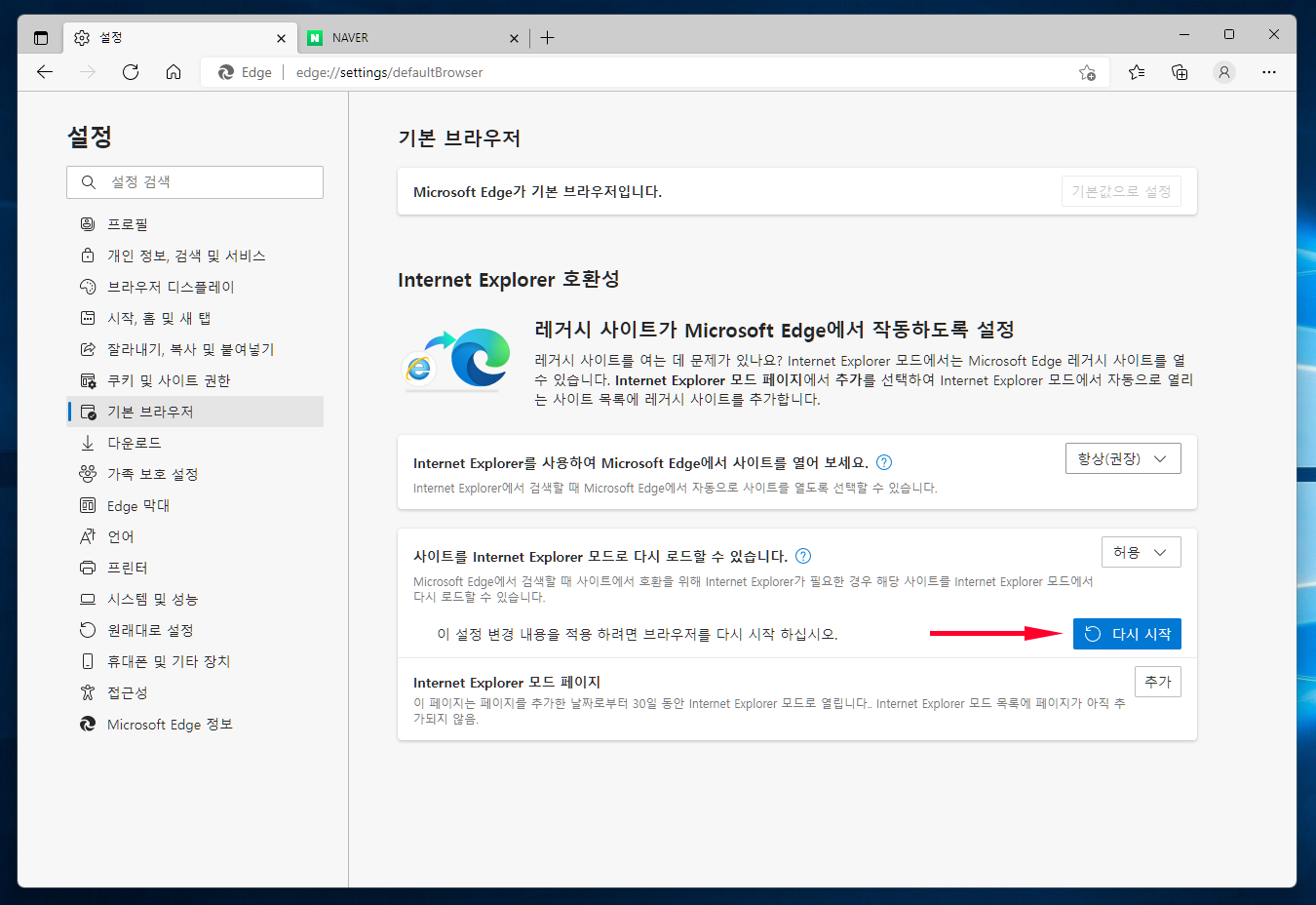Select the 설정 tab

tap(180, 38)
